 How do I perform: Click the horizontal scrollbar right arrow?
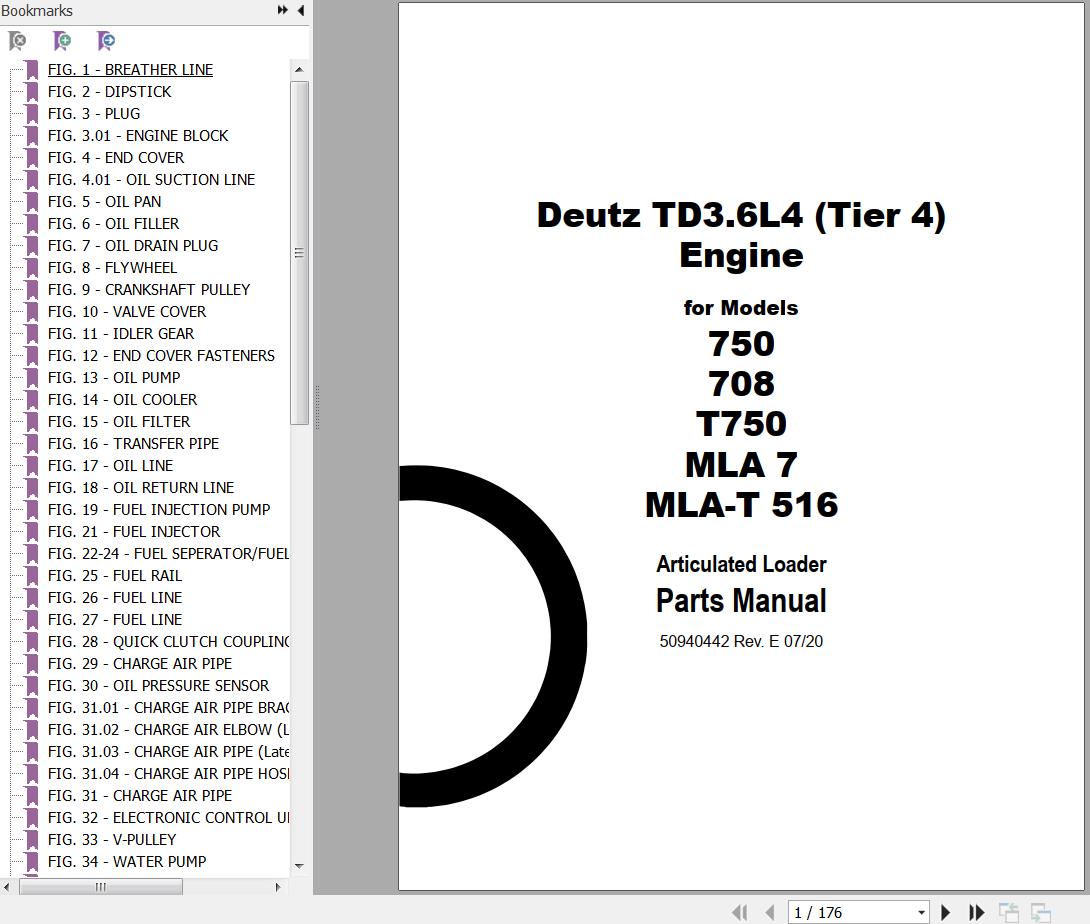coord(278,887)
